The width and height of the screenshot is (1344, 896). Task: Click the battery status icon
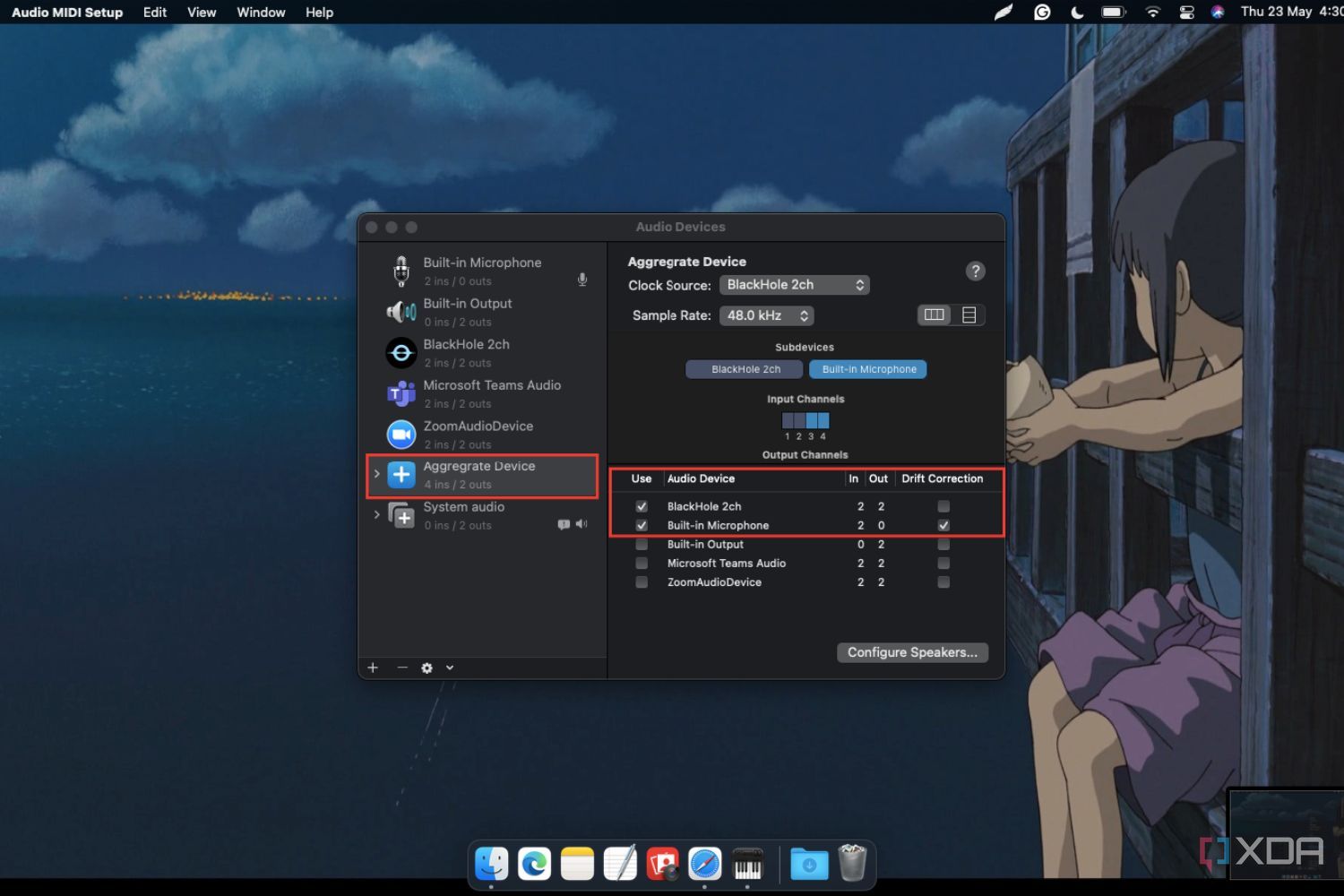pos(1114,13)
